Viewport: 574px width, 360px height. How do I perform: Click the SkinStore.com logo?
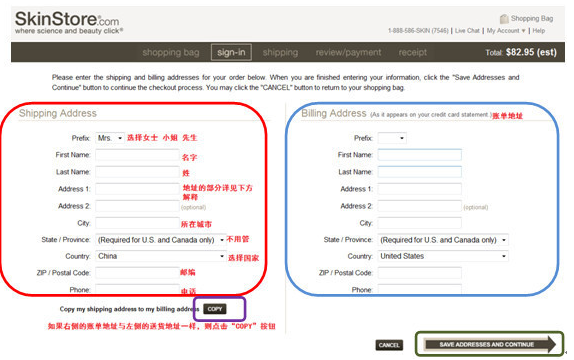(68, 22)
